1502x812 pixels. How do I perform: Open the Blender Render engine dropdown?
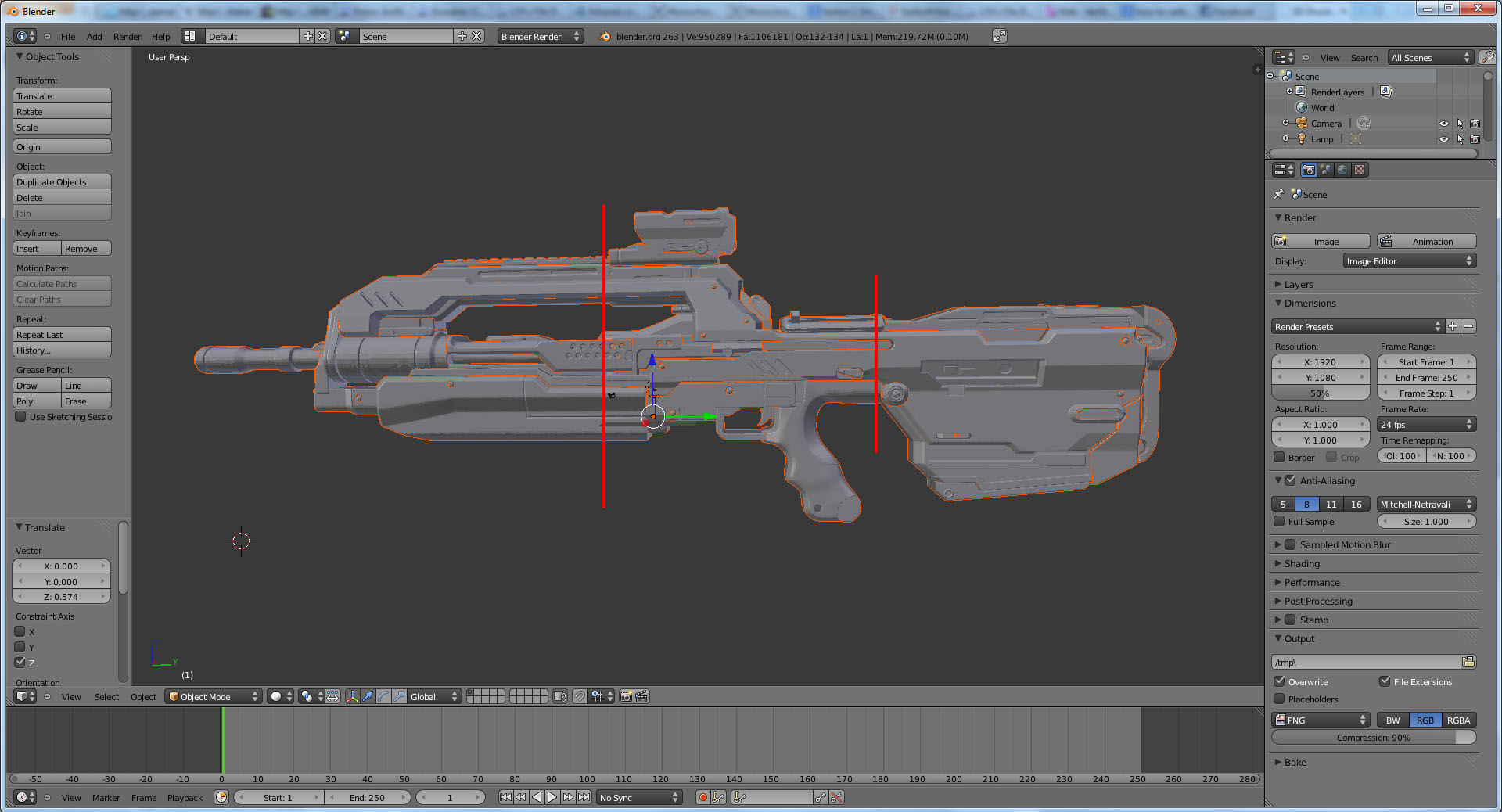click(x=540, y=36)
